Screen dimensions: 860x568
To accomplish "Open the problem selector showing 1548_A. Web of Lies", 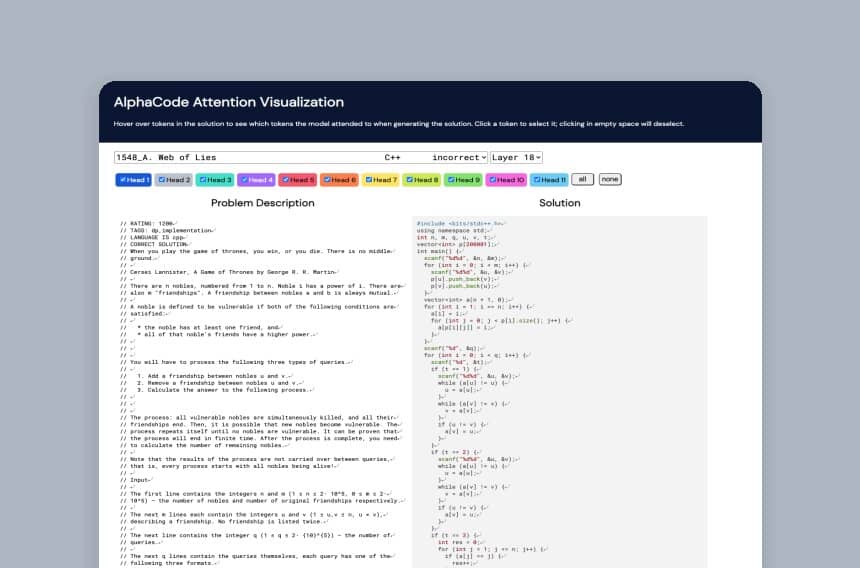I will pos(301,157).
